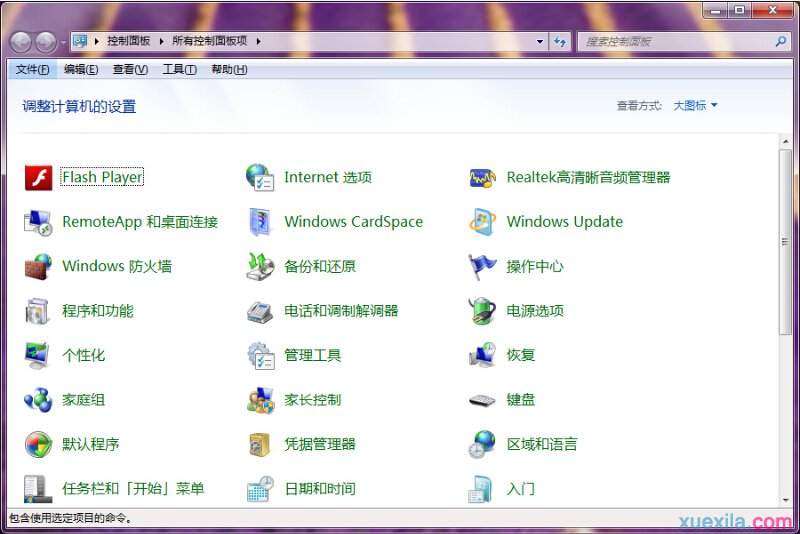
Task: Click the 所有控制面板项 breadcrumb segment
Action: point(210,41)
